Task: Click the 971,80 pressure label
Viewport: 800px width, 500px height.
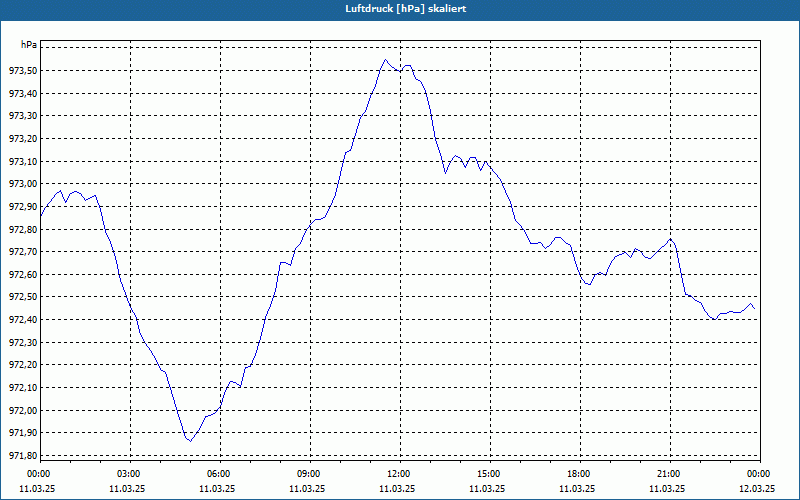Action: pyautogui.click(x=23, y=456)
